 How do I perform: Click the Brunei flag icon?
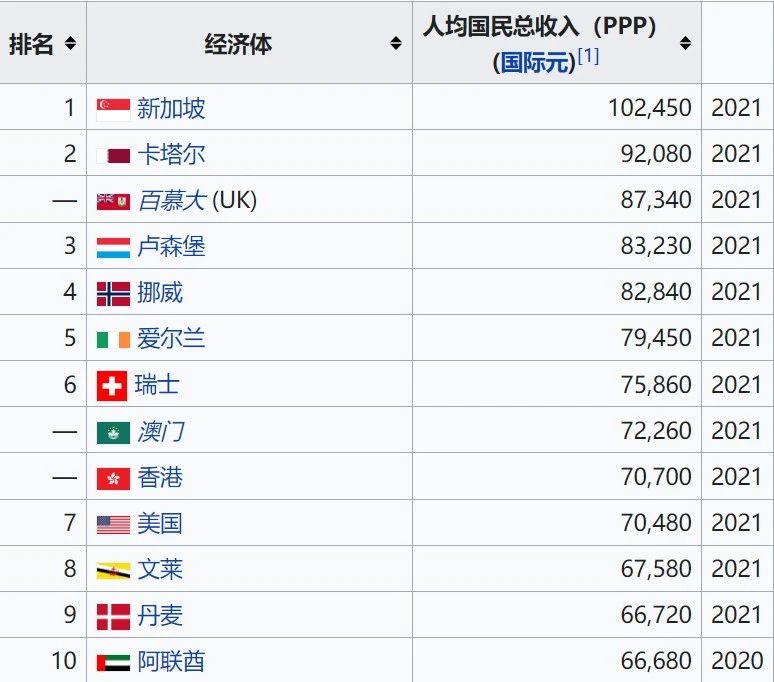click(x=113, y=571)
